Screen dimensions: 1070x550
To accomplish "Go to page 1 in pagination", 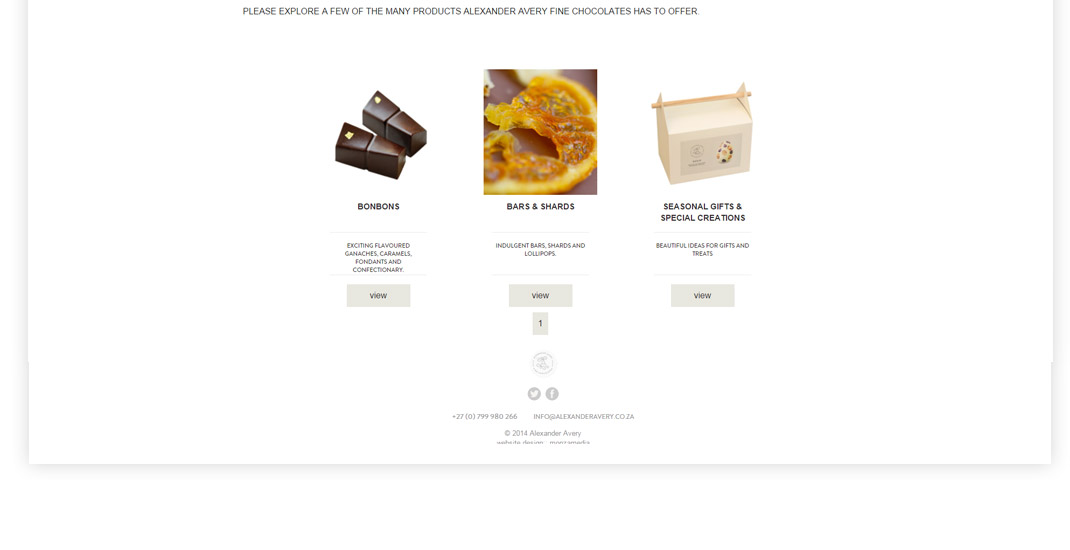I will tap(540, 323).
